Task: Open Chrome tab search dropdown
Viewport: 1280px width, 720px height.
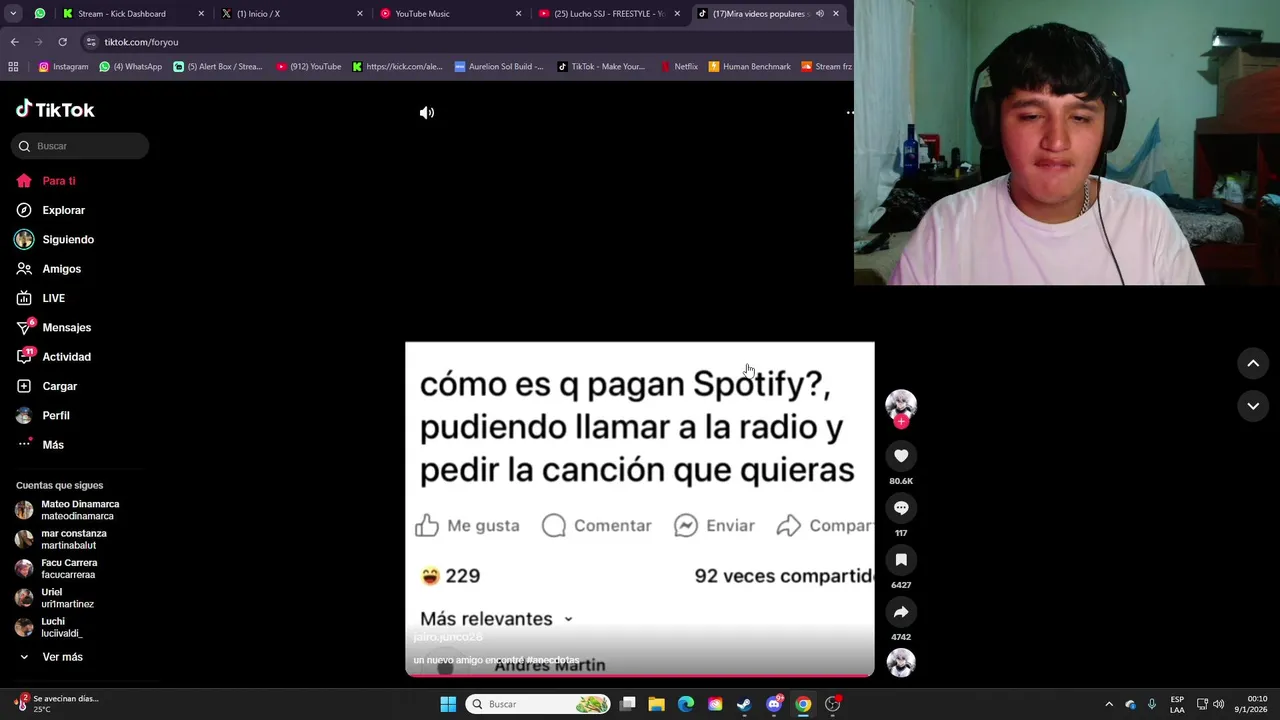Action: [x=13, y=14]
